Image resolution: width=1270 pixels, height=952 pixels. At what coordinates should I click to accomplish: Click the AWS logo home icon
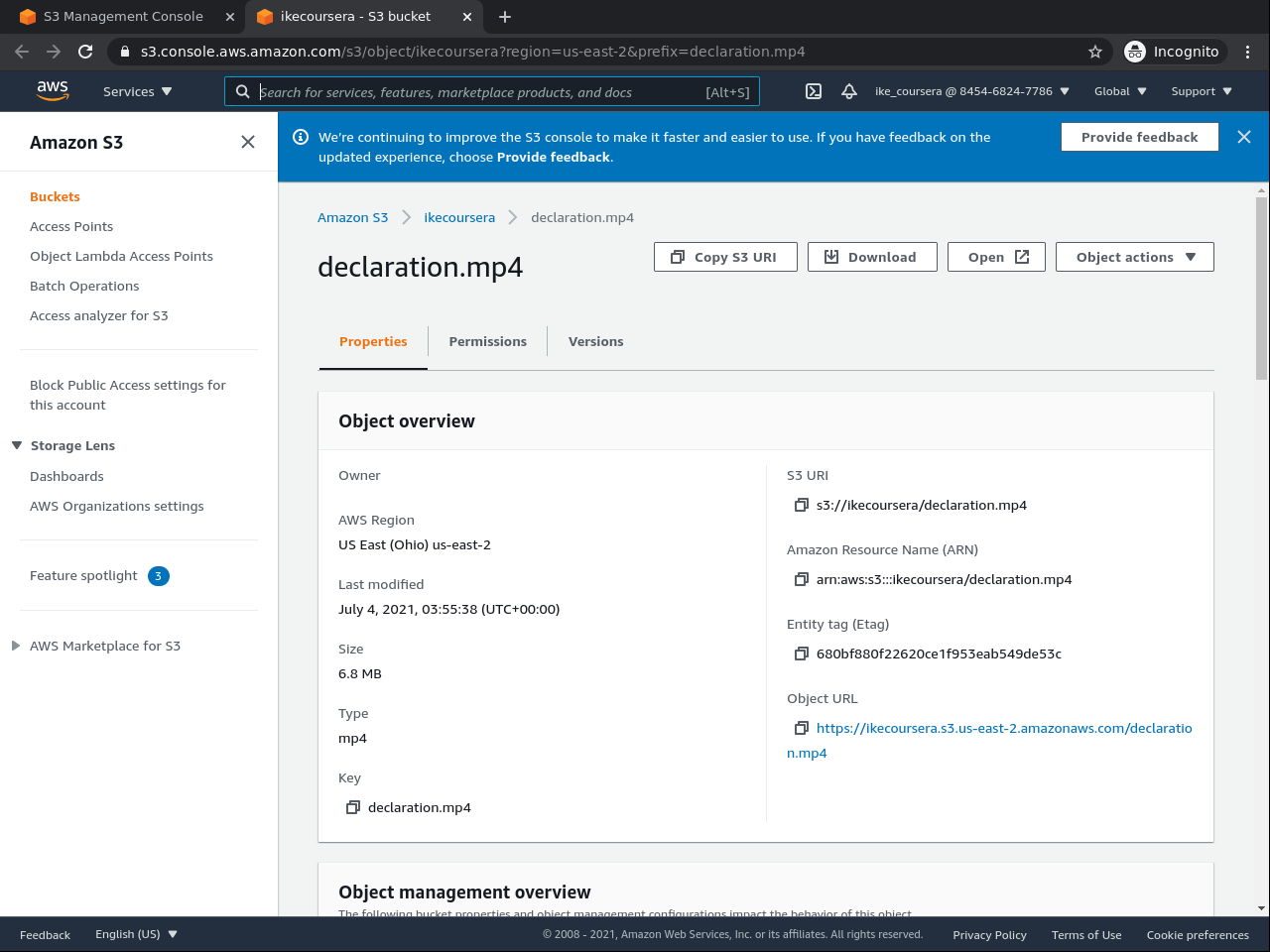coord(53,90)
